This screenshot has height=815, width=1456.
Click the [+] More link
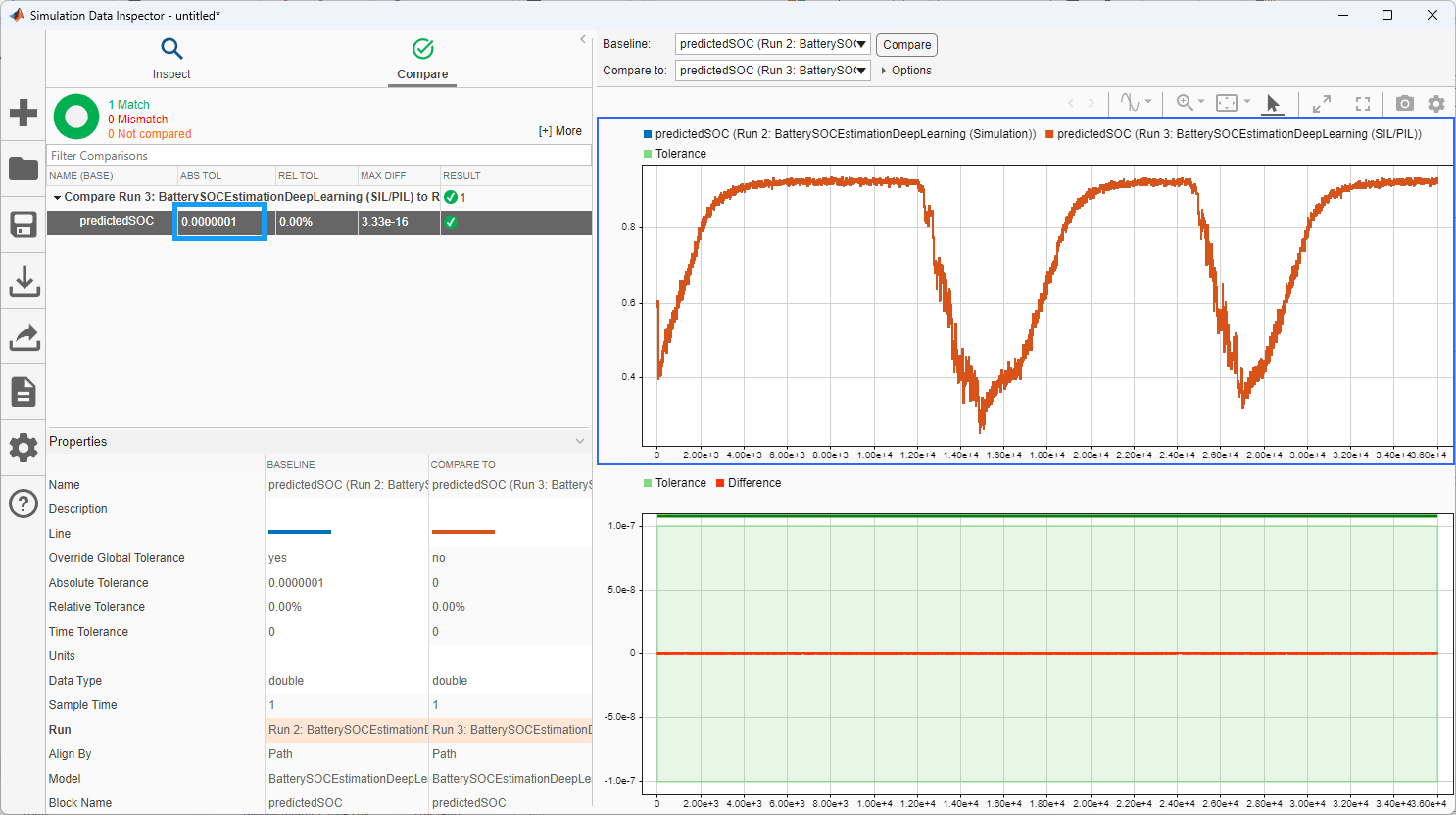point(559,131)
